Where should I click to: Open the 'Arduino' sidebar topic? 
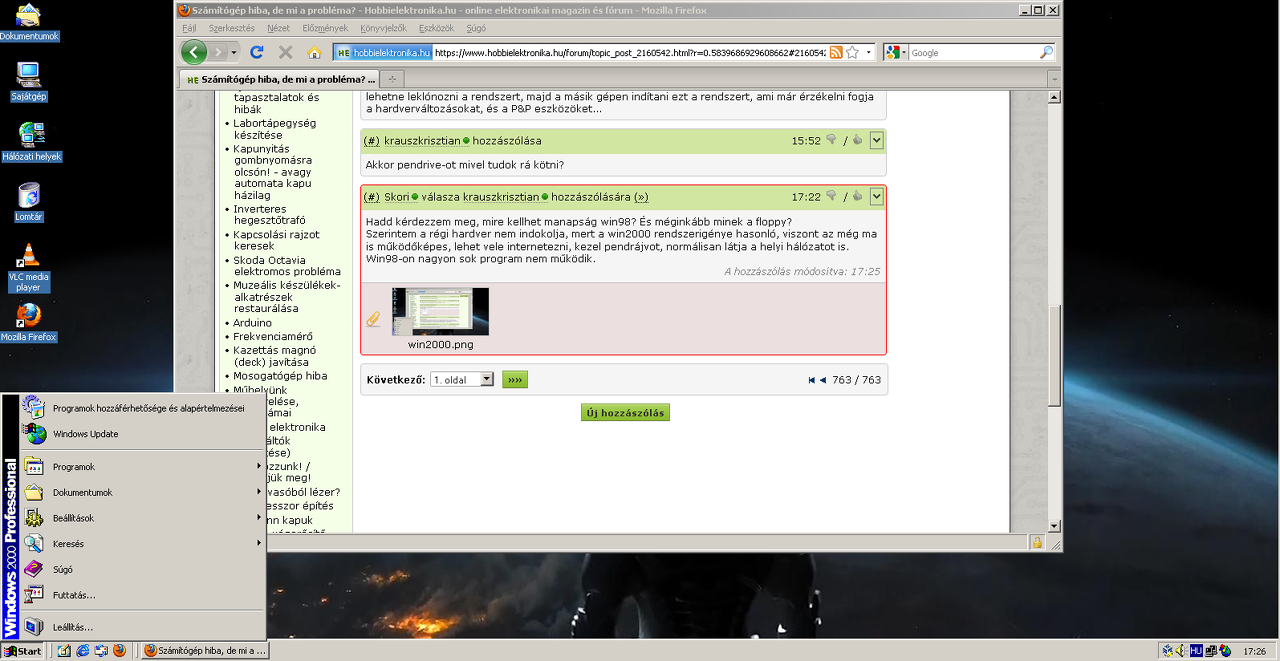253,323
